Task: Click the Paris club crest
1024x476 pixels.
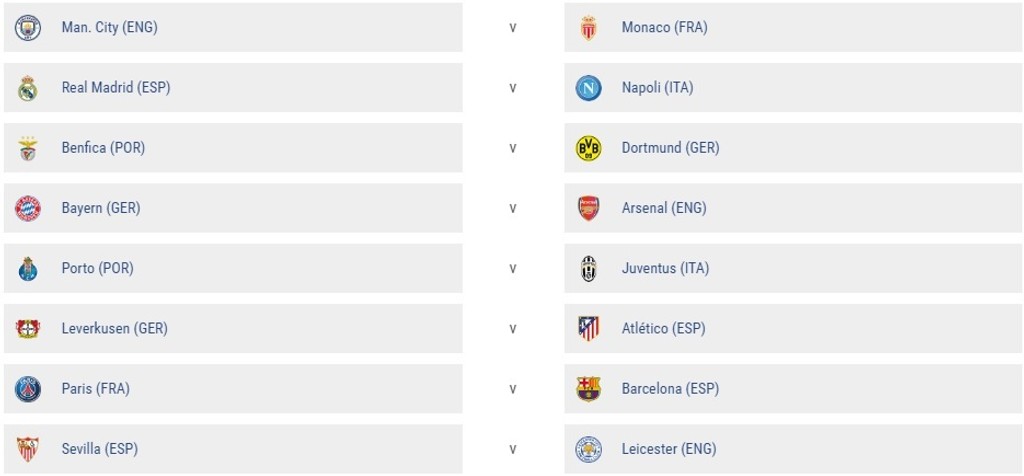Action: pos(28,389)
